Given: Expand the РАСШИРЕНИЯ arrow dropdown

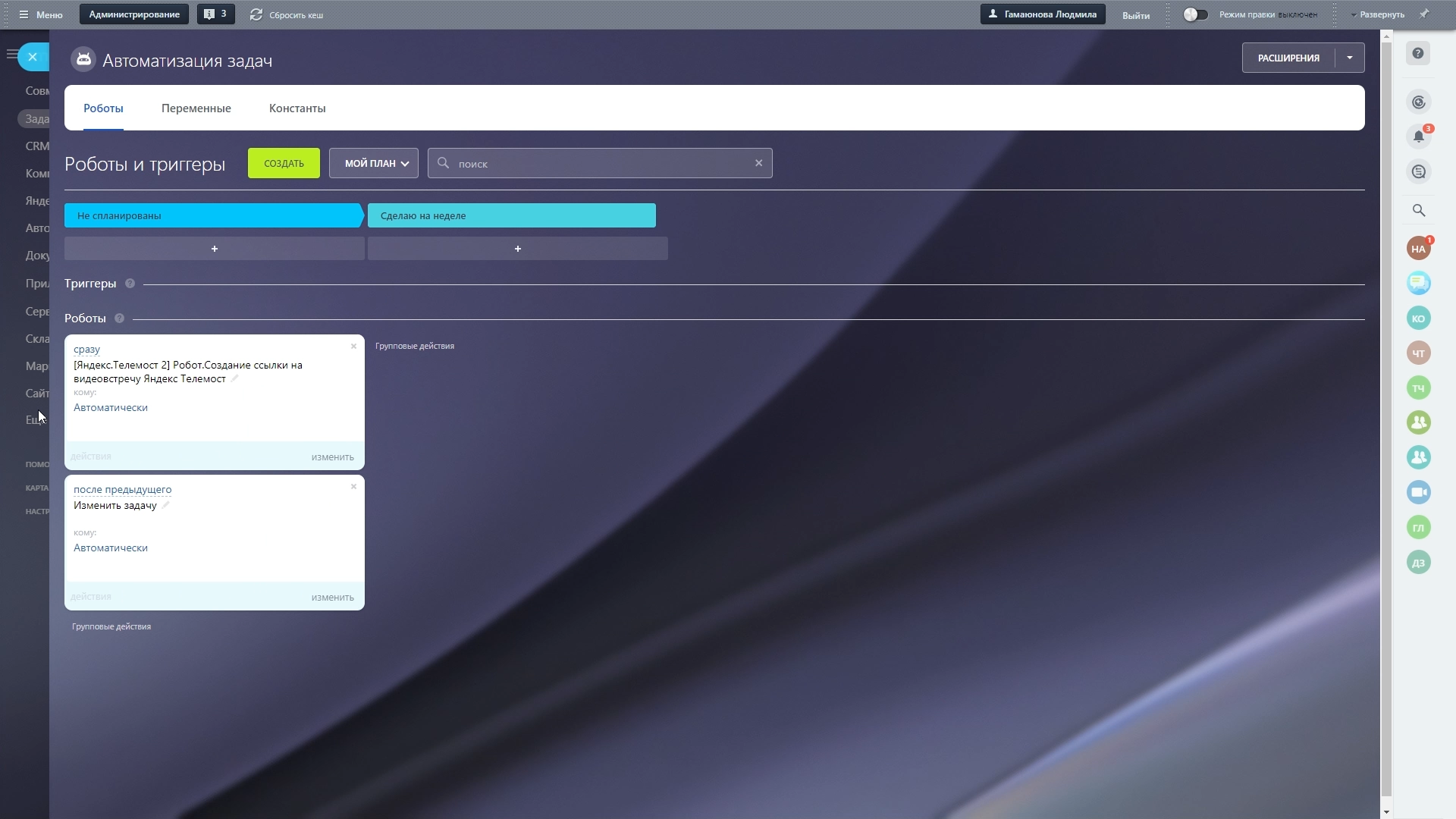Looking at the screenshot, I should [1349, 58].
